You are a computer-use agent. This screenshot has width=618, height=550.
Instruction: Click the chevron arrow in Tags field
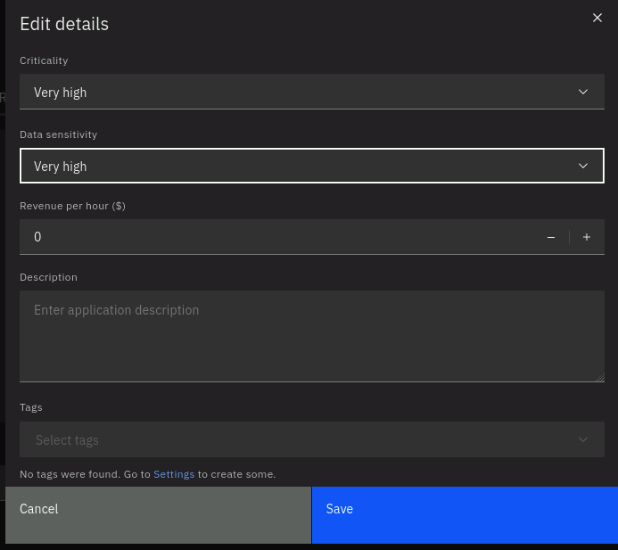(x=583, y=439)
